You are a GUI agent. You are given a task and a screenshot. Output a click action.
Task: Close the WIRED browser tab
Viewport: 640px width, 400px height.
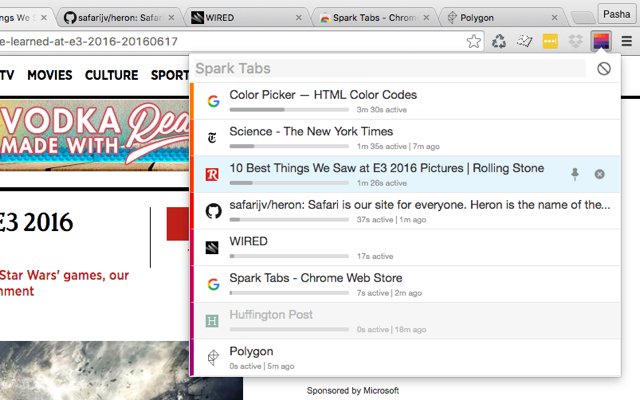pos(299,18)
